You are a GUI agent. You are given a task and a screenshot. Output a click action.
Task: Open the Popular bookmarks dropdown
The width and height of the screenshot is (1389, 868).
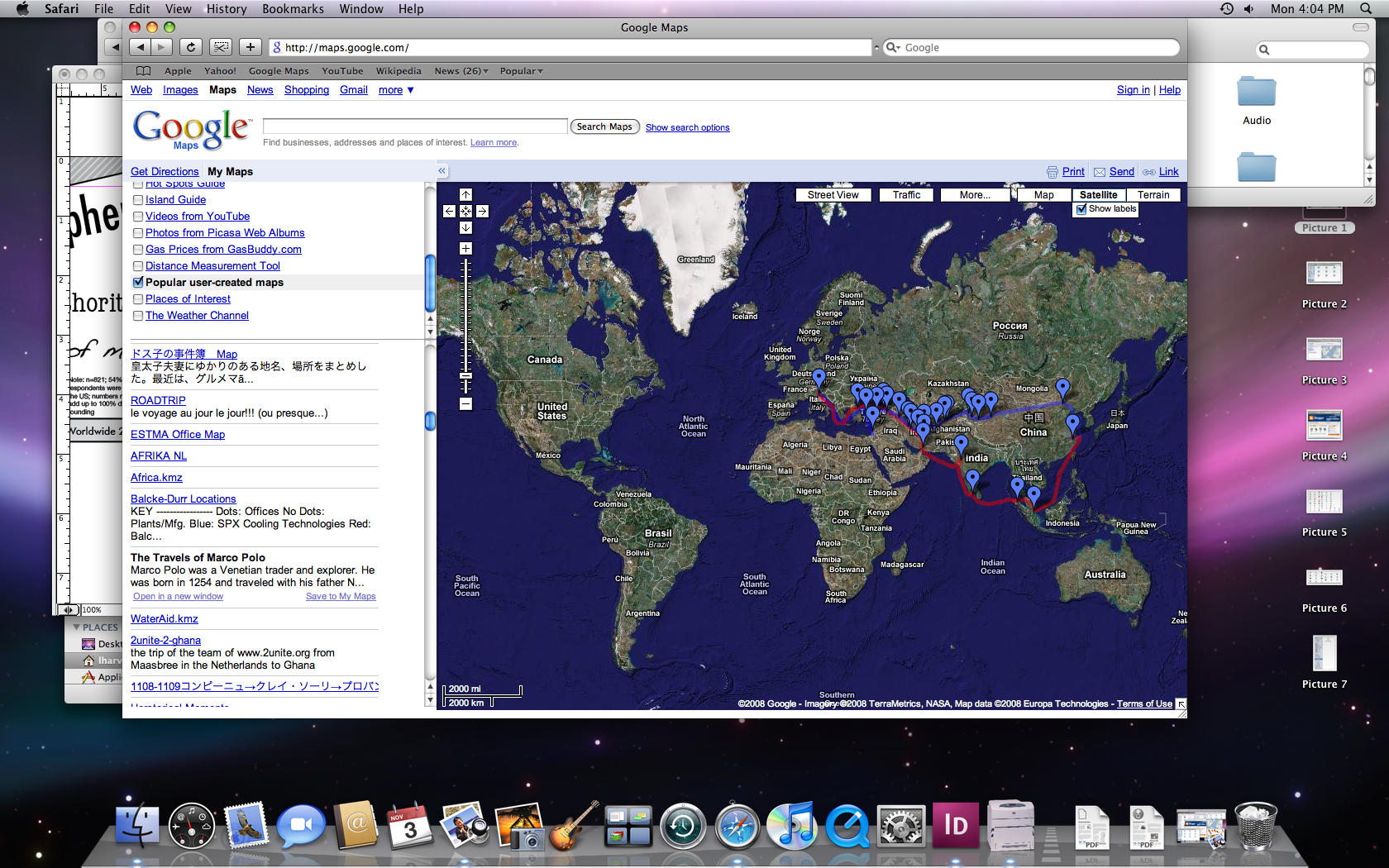521,71
